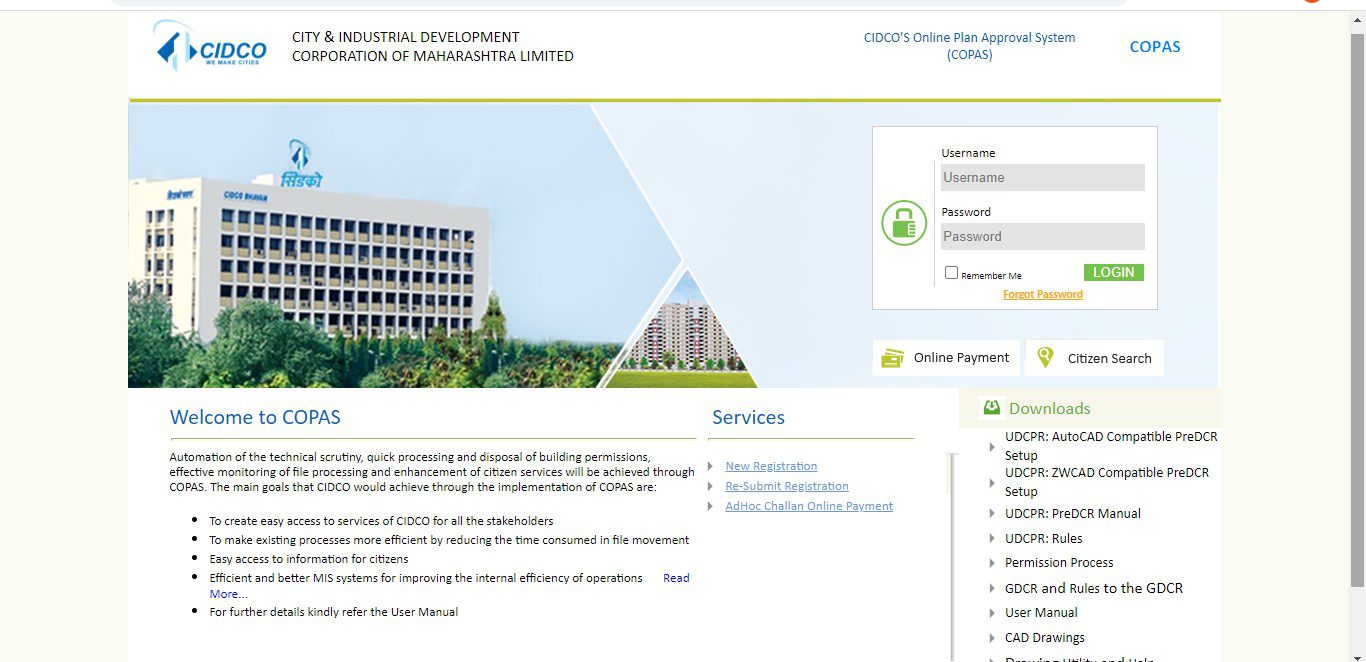Open the User Manual download entry
This screenshot has width=1366, height=662.
click(1040, 612)
